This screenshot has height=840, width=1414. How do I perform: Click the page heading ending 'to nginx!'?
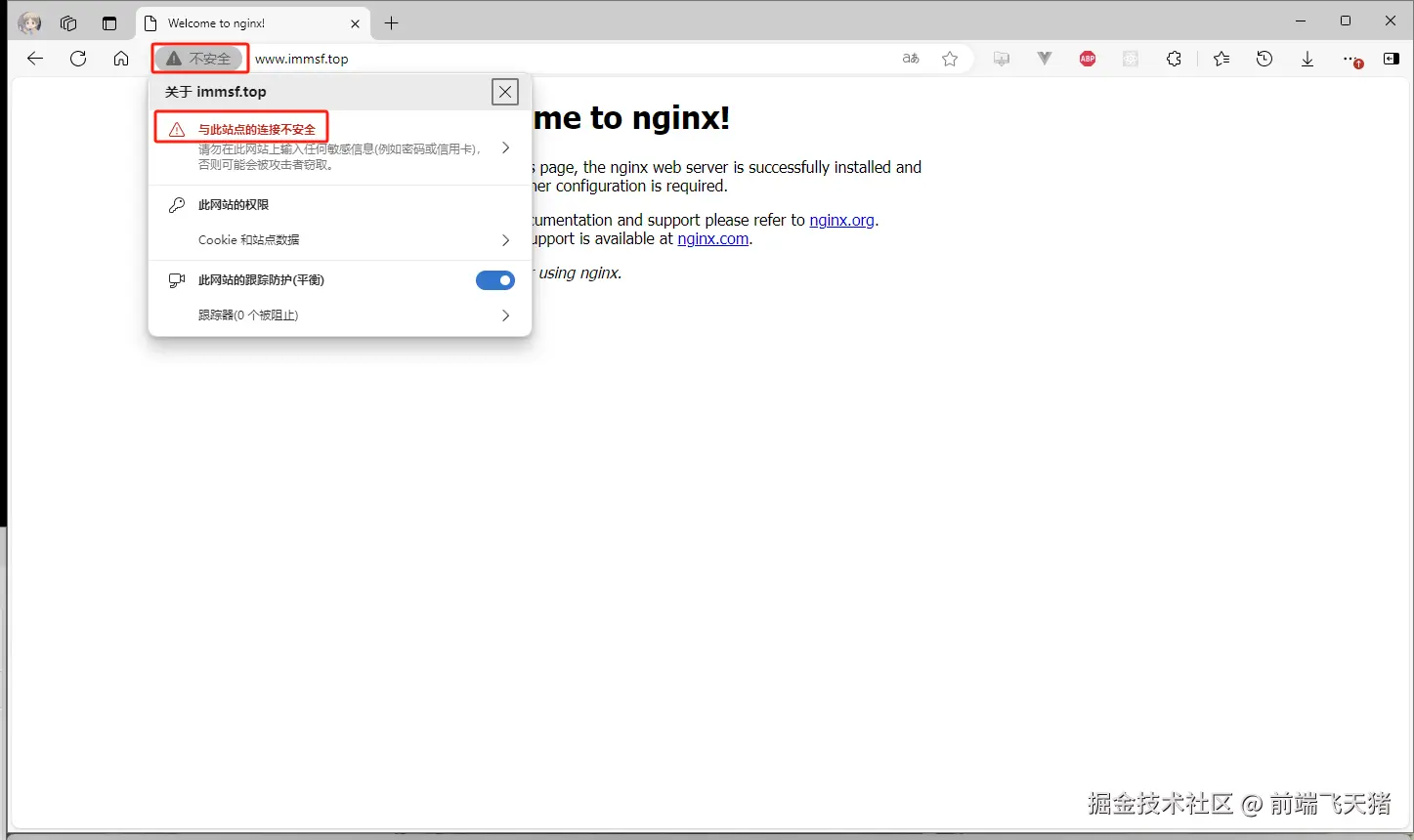(632, 118)
